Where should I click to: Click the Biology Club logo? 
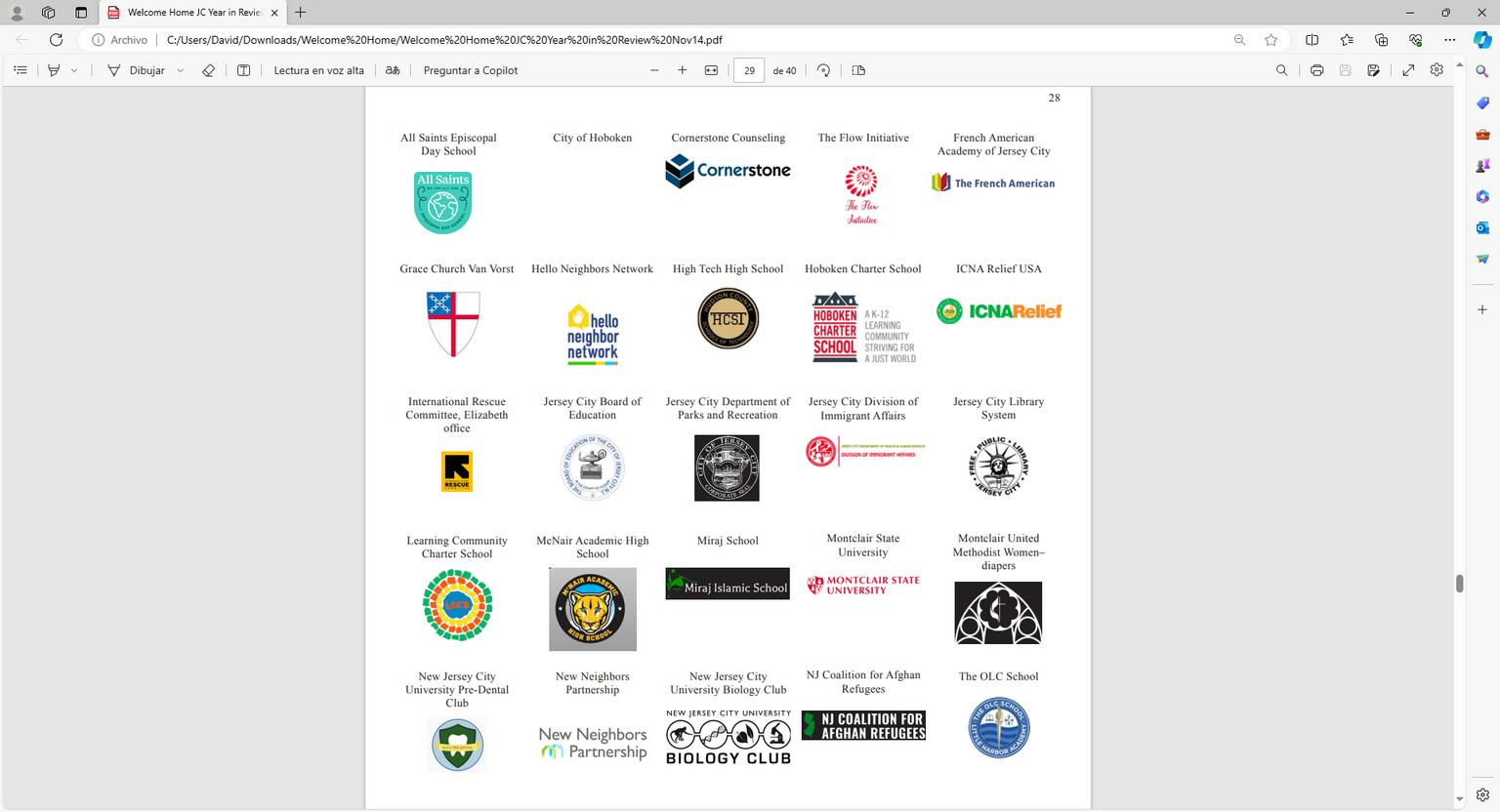pos(729,737)
